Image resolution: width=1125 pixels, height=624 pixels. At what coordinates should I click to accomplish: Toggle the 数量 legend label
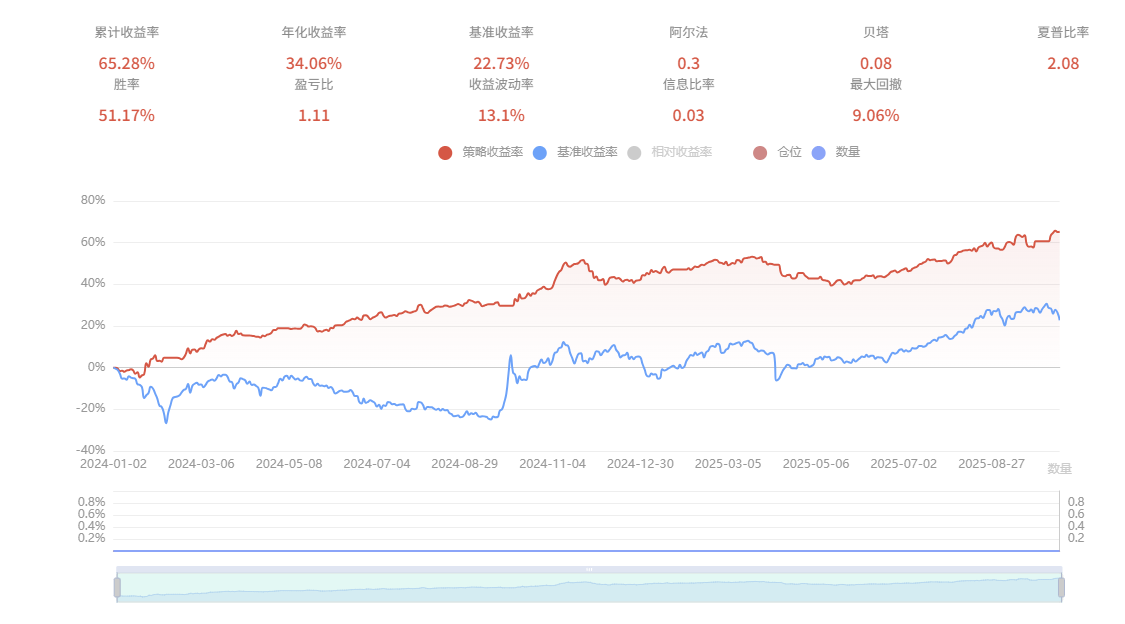tap(848, 152)
